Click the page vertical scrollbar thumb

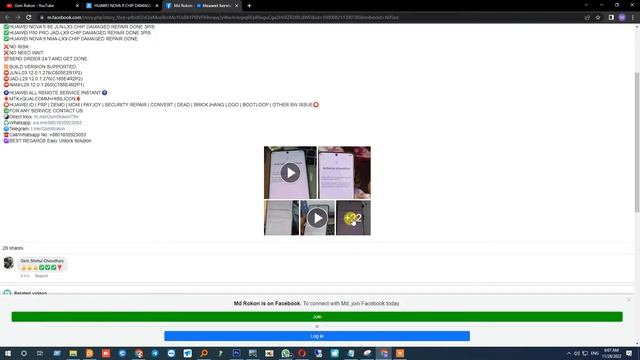pos(637,142)
